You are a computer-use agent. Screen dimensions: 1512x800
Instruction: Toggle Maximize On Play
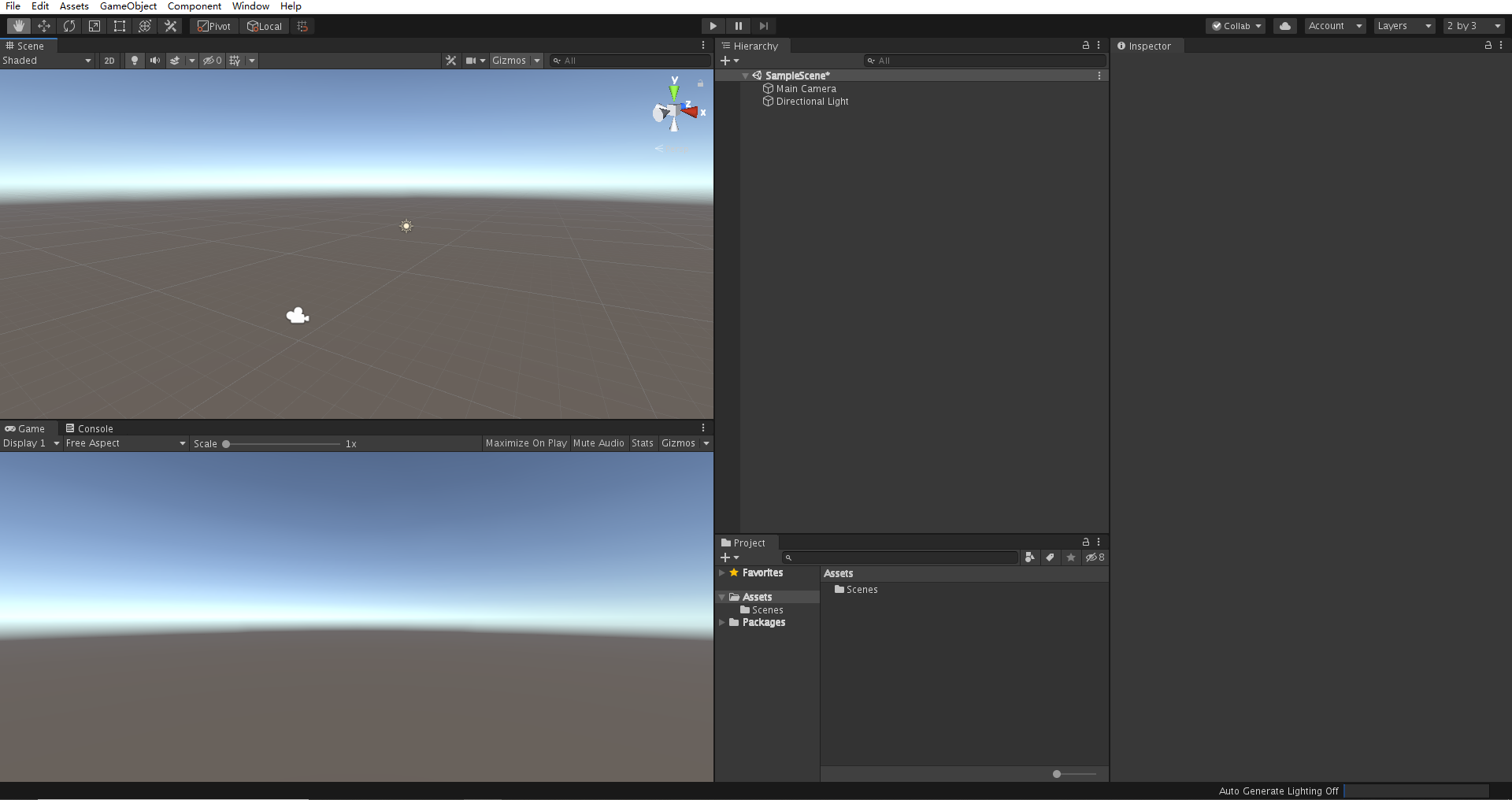click(x=526, y=443)
